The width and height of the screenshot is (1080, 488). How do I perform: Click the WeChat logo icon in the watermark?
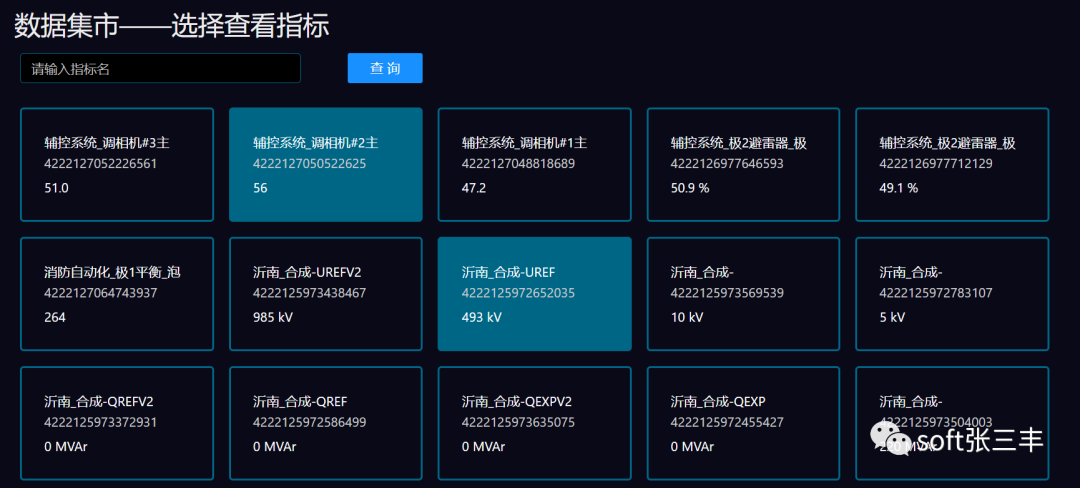point(891,438)
